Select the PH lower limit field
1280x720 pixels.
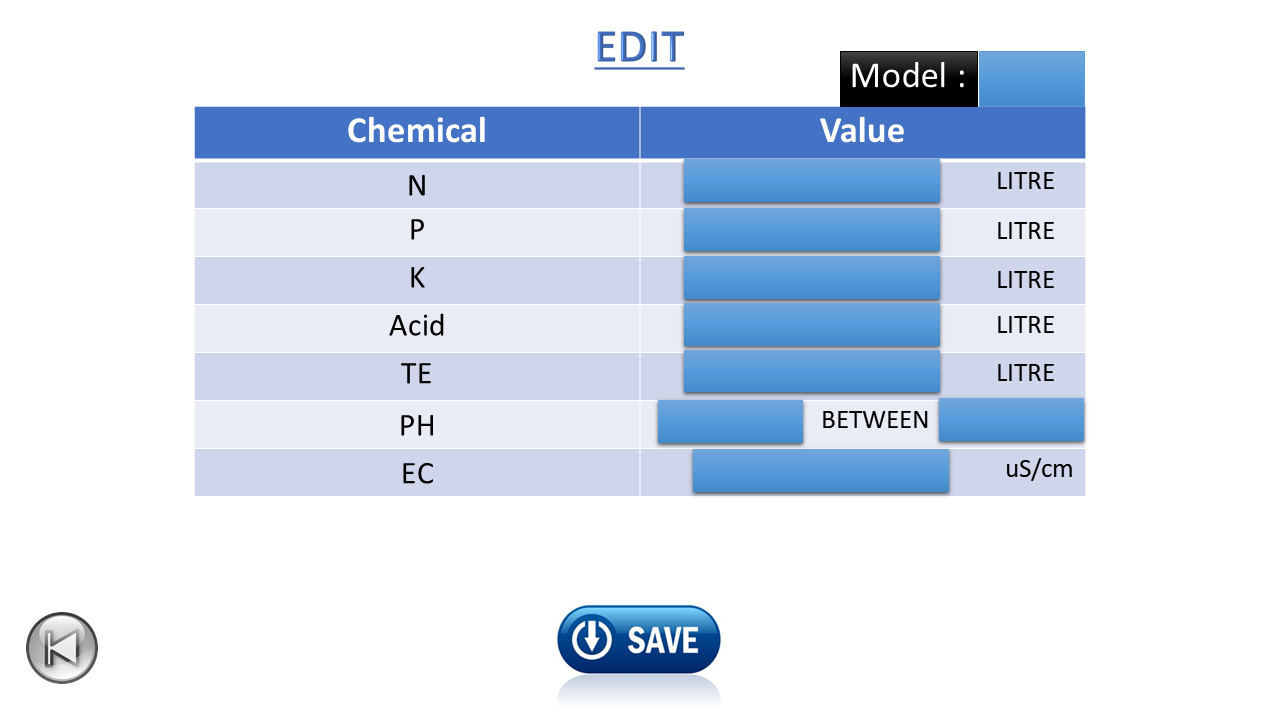tap(731, 421)
